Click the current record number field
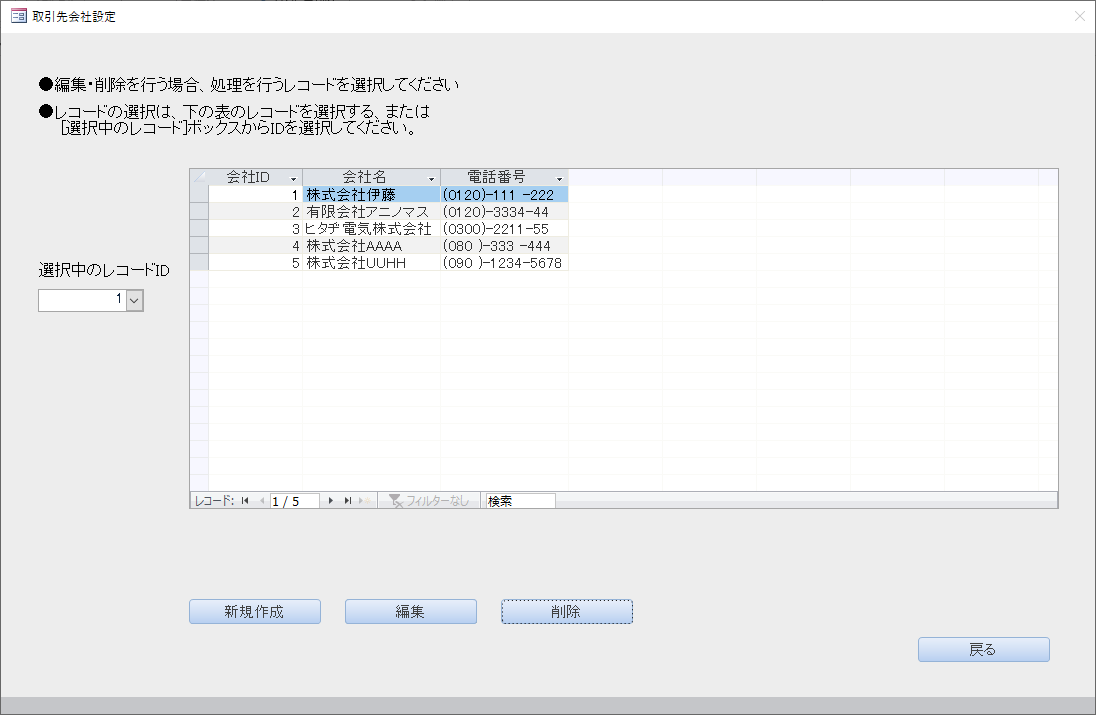1096x715 pixels. [x=294, y=501]
